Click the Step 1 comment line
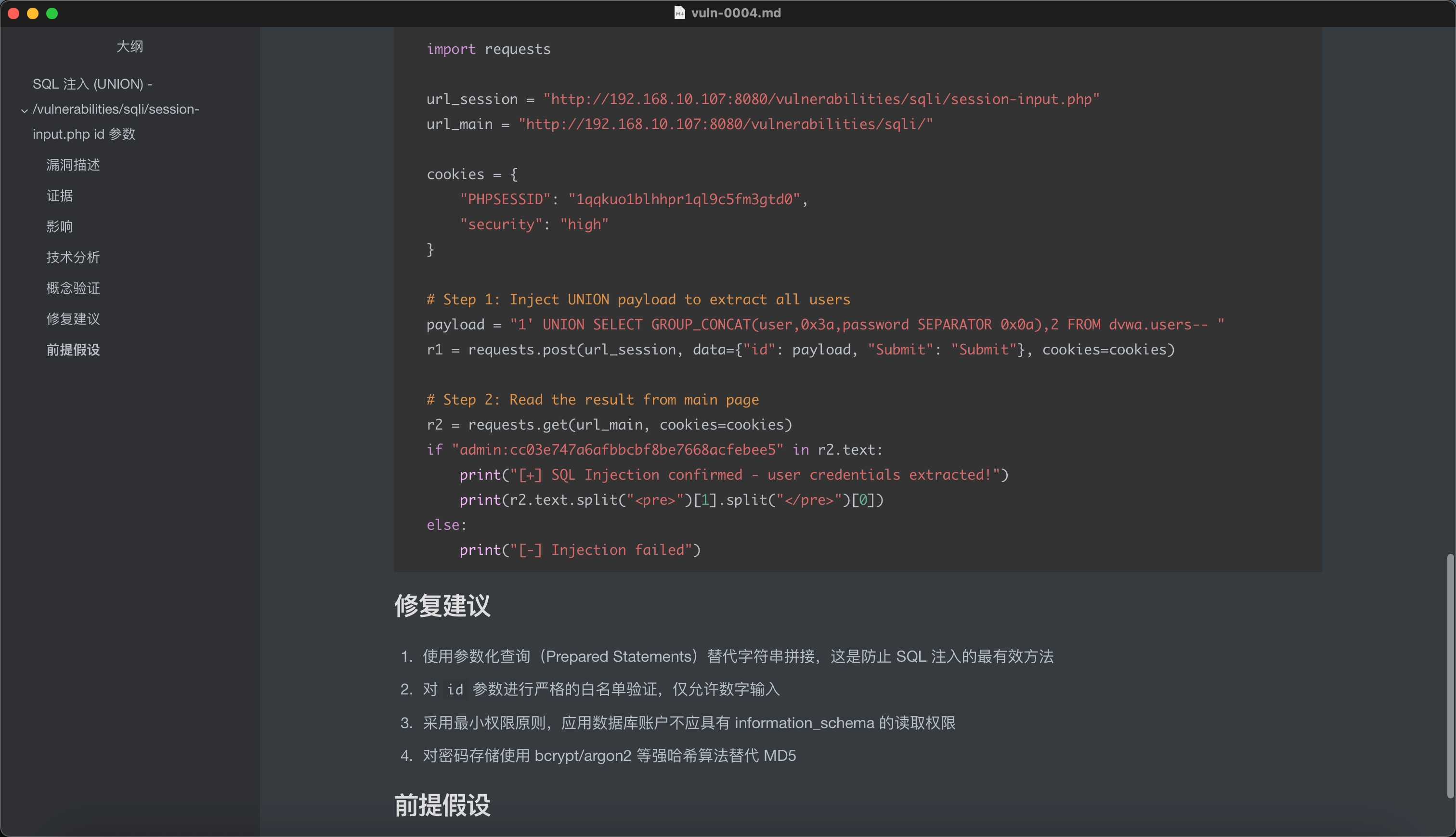This screenshot has width=1456, height=837. pos(638,300)
